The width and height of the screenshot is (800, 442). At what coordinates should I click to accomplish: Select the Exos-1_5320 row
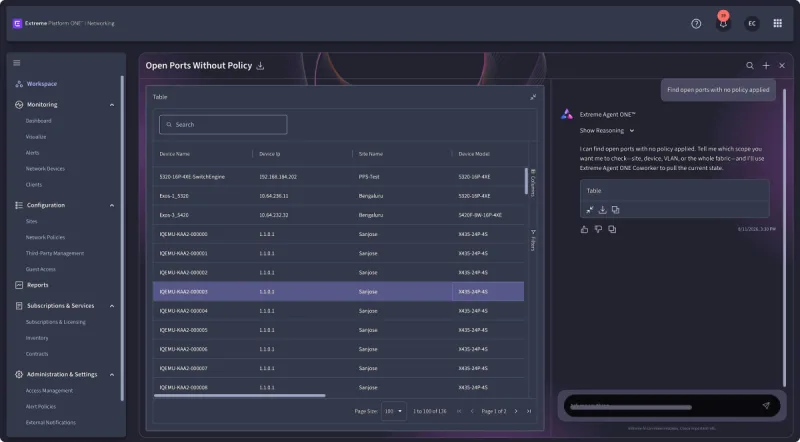pos(338,196)
